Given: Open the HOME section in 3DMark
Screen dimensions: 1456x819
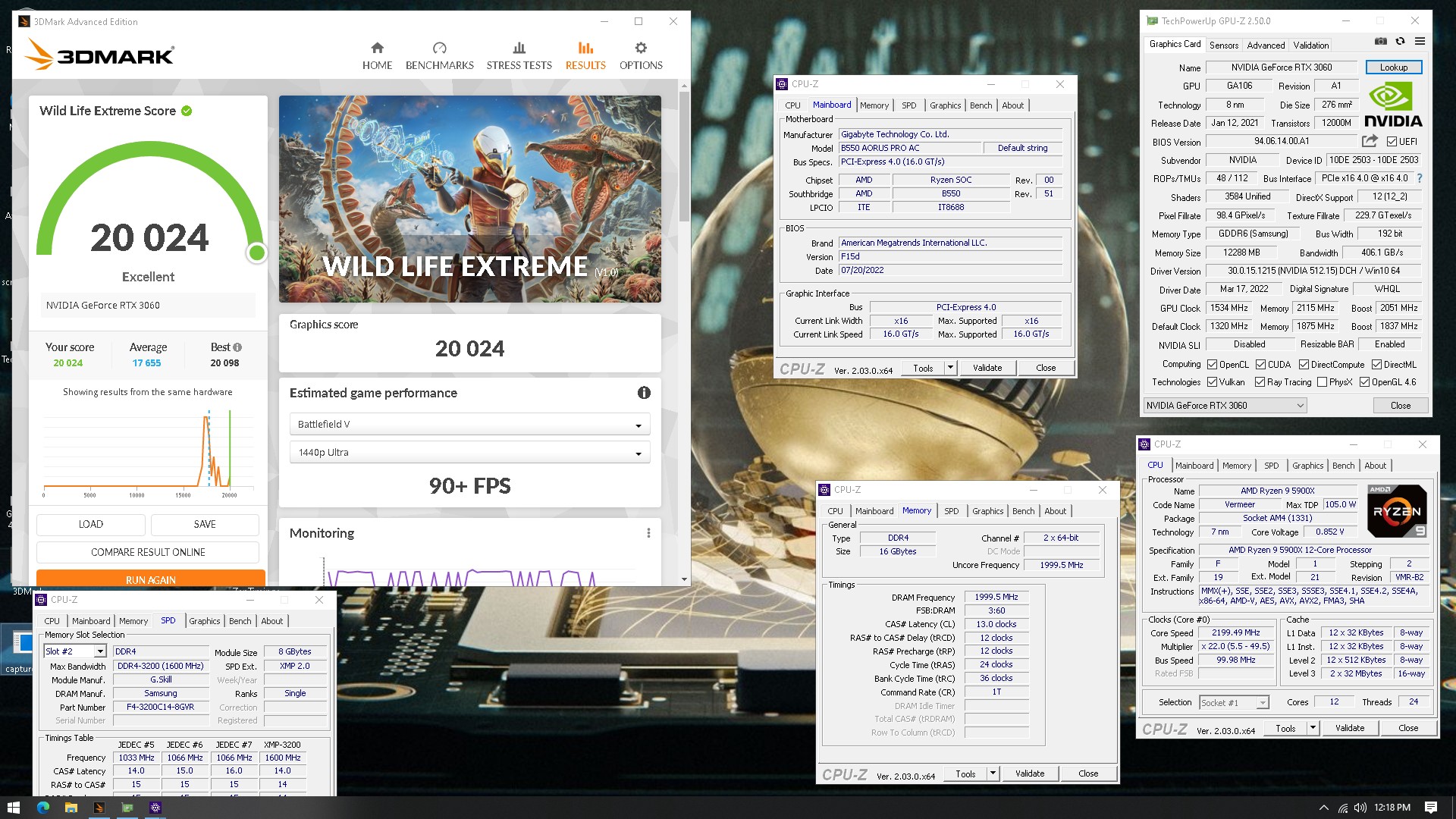Looking at the screenshot, I should [x=377, y=56].
